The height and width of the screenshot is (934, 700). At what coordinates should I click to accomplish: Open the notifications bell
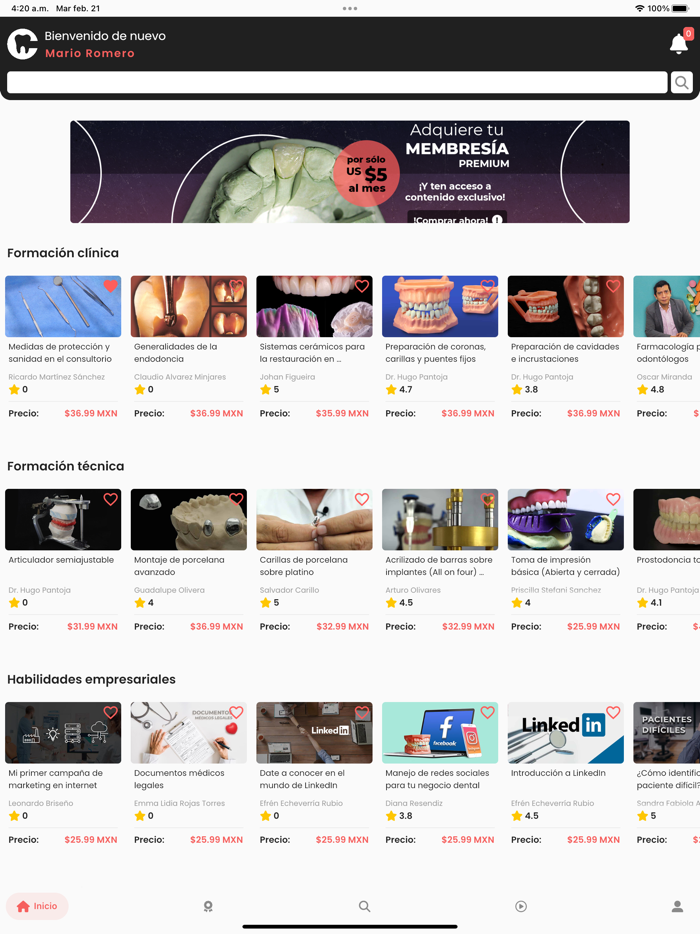click(x=679, y=43)
